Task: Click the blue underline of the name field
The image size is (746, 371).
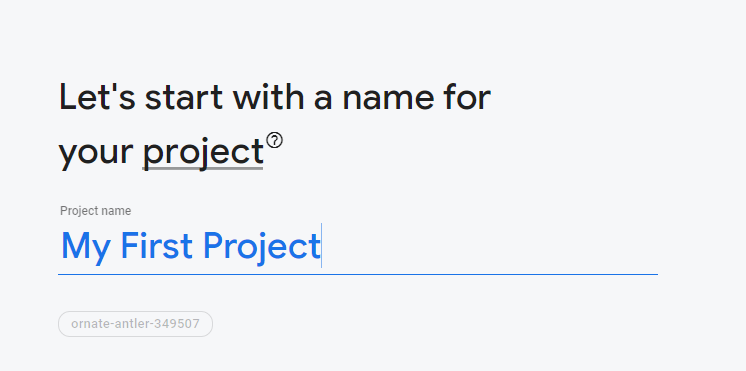Action: pyautogui.click(x=358, y=274)
